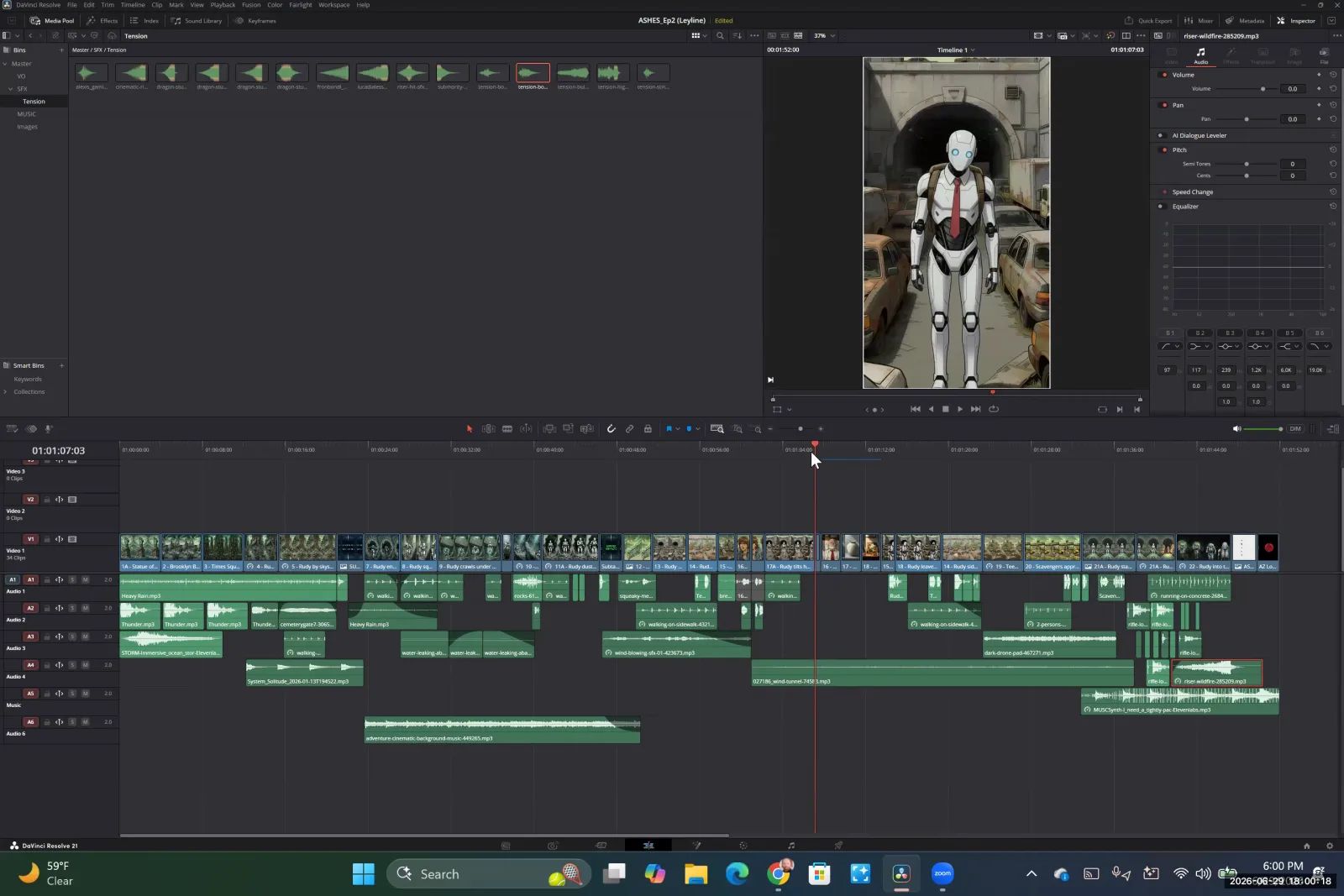Image resolution: width=1344 pixels, height=896 pixels.
Task: Open the Media Pool panel
Action: coord(52,20)
